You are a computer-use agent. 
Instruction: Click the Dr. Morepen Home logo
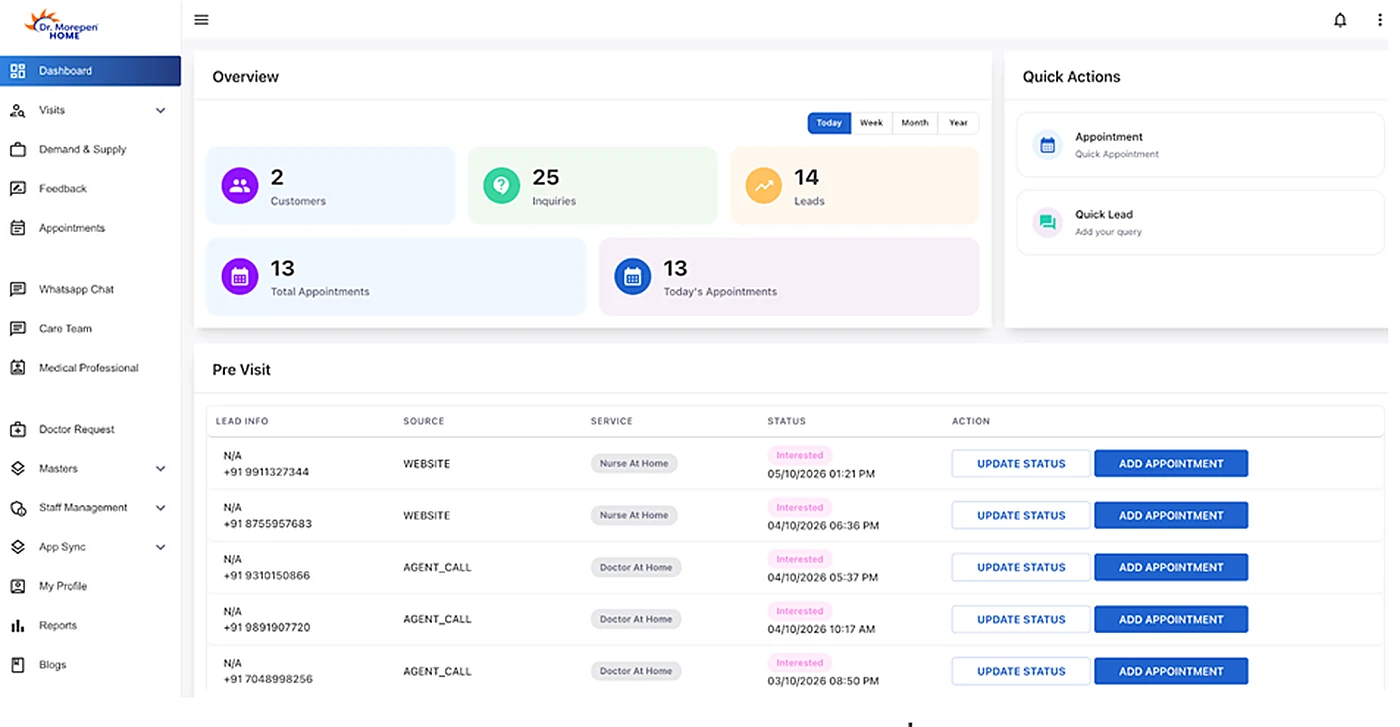61,24
